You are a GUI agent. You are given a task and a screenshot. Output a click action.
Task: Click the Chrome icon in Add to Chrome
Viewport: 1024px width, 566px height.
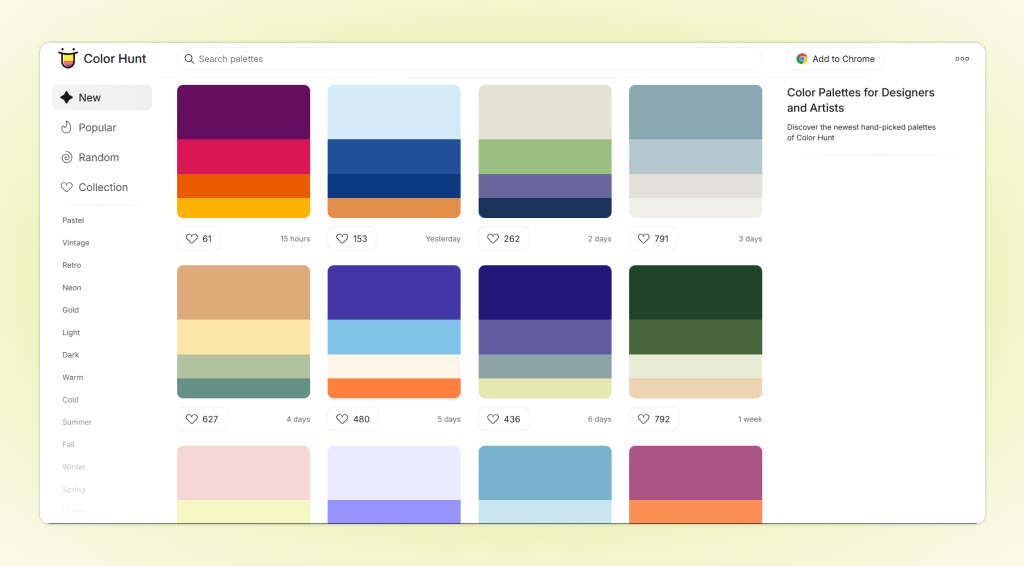(x=801, y=59)
